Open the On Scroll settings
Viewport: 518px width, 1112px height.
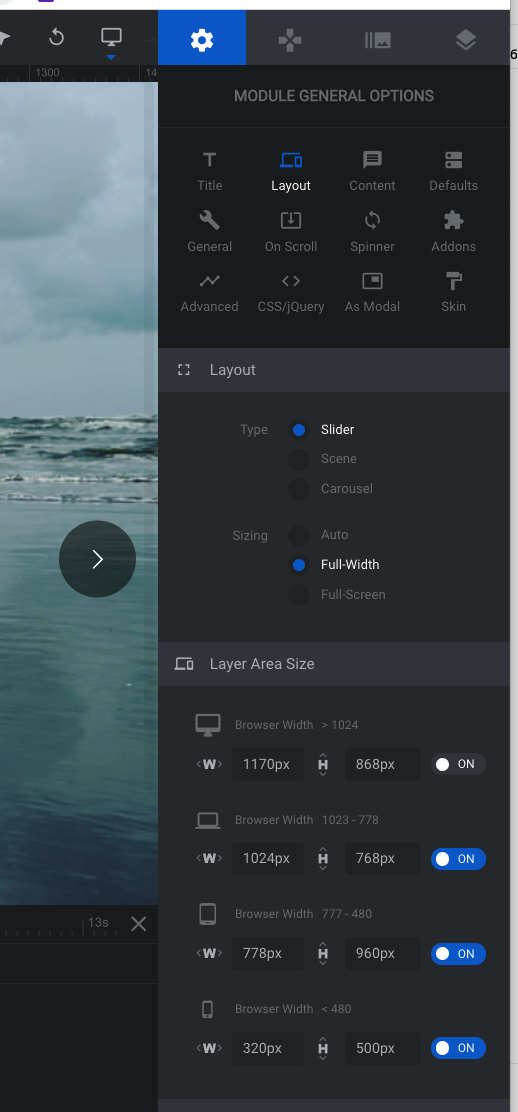(x=291, y=232)
